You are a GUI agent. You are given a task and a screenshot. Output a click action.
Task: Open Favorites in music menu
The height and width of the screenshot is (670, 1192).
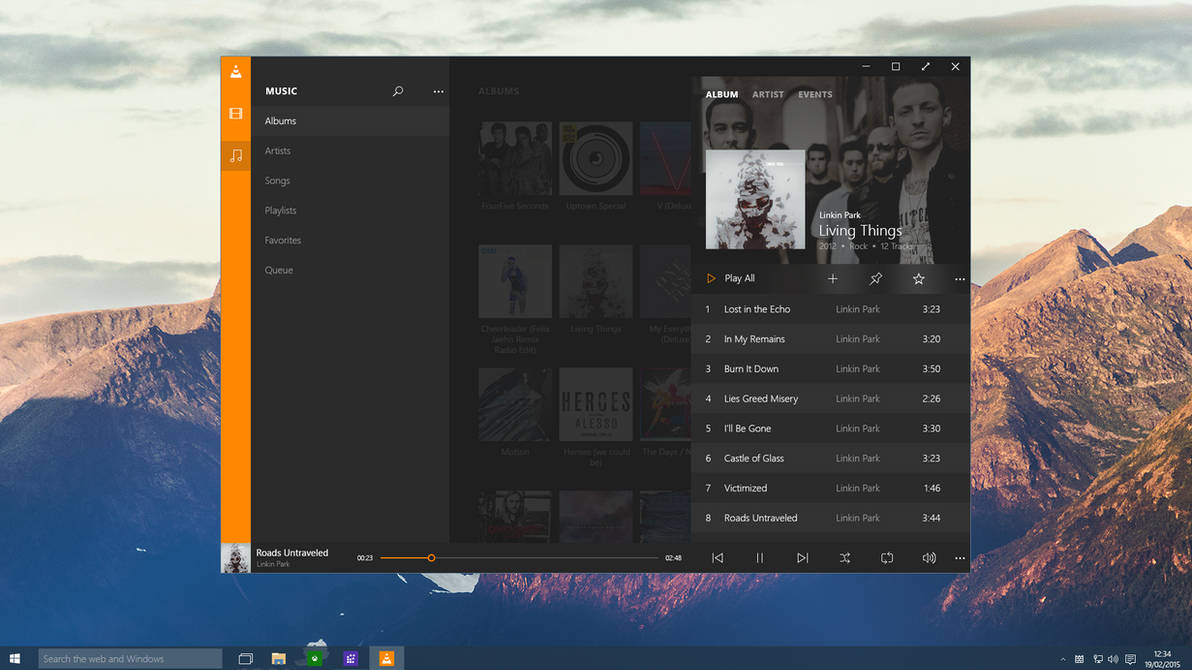(x=350, y=240)
